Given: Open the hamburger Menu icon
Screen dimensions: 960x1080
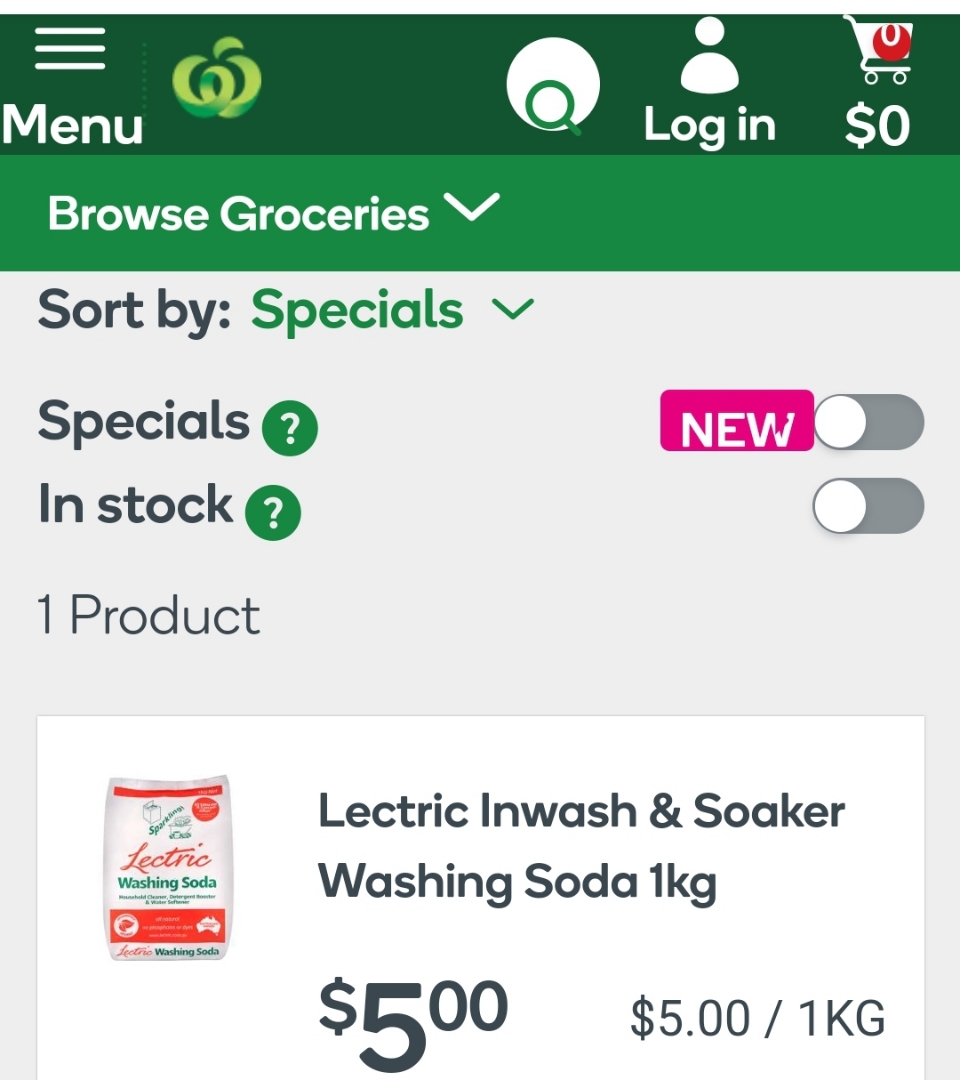Looking at the screenshot, I should pos(70,49).
